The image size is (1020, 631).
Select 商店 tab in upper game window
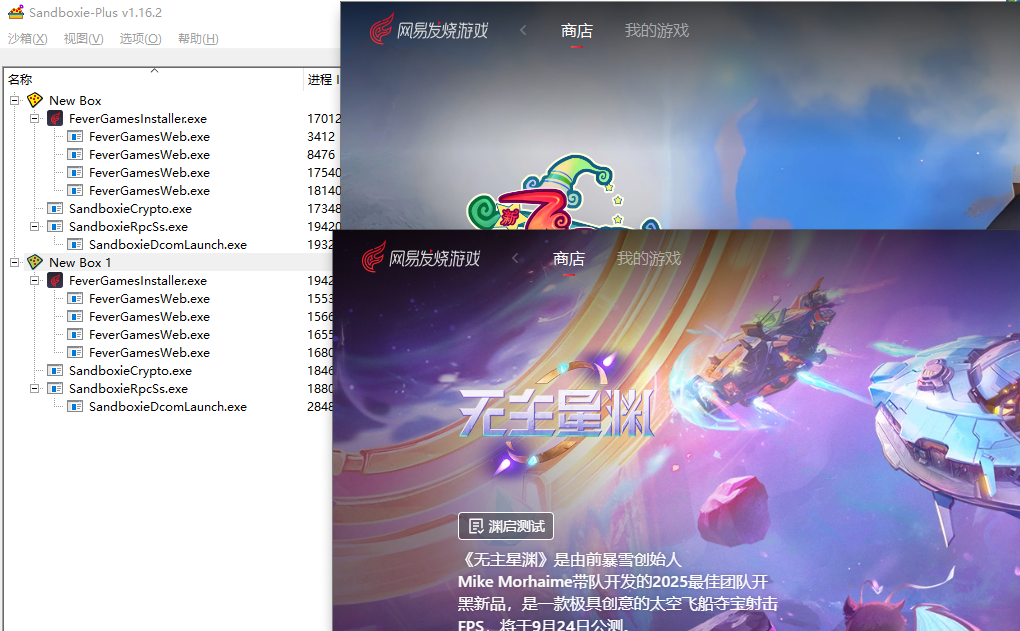577,31
